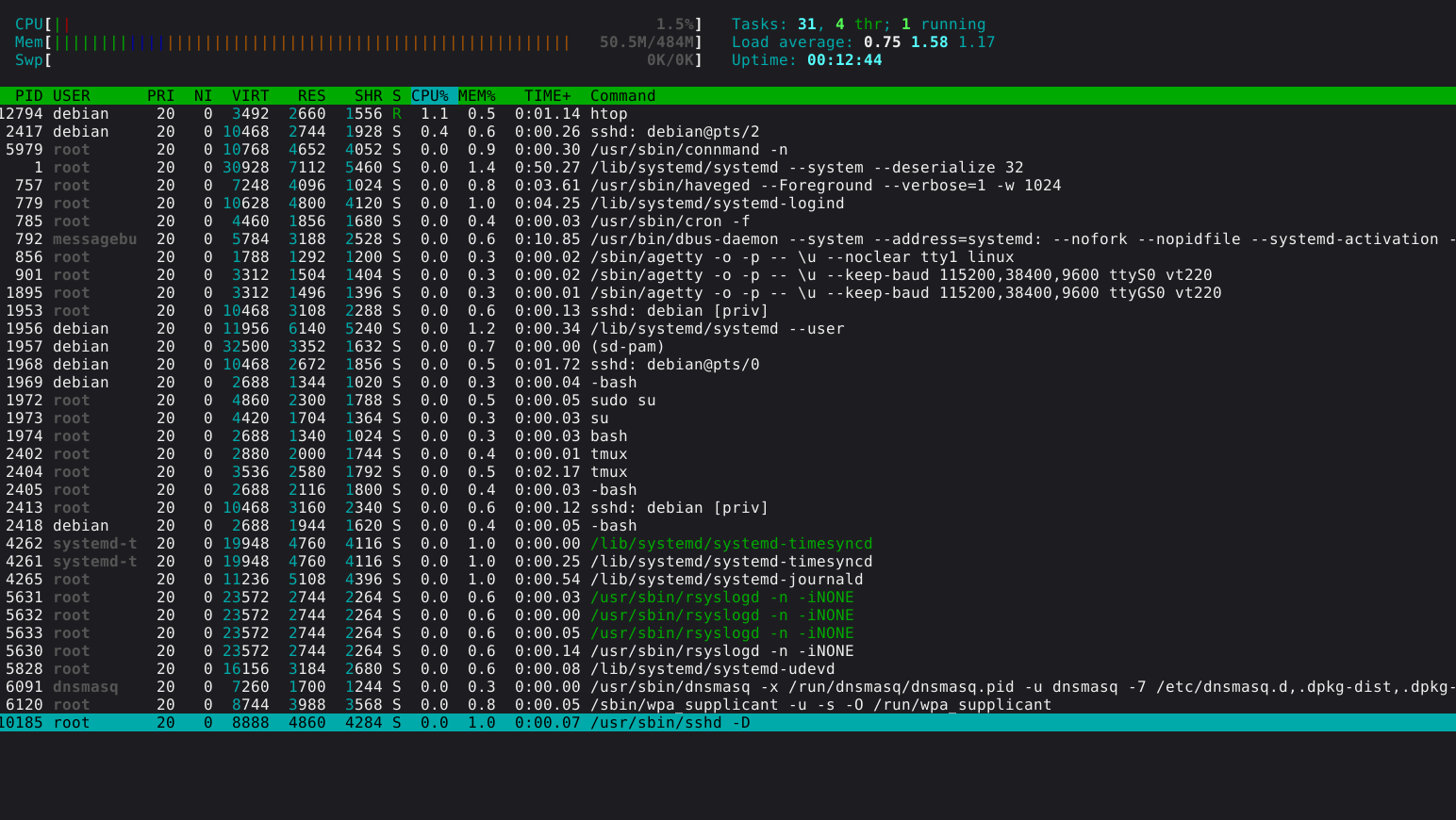Viewport: 1456px width, 820px height.
Task: Click the Command column header
Action: pos(622,96)
